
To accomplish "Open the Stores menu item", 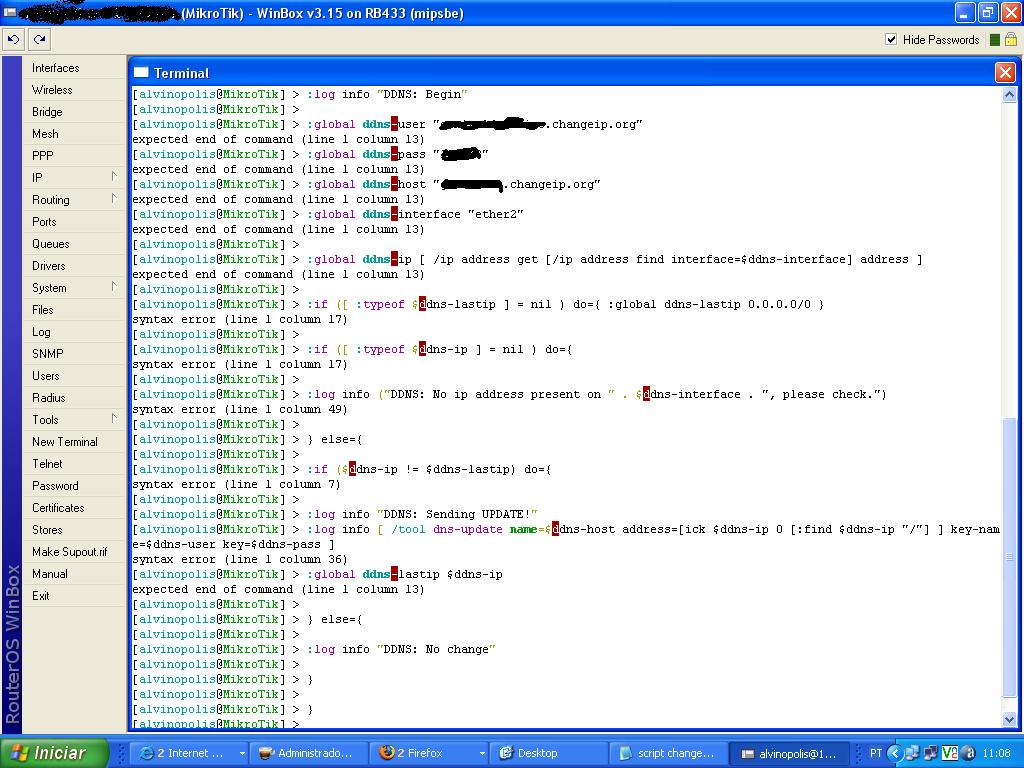I will click(74, 530).
